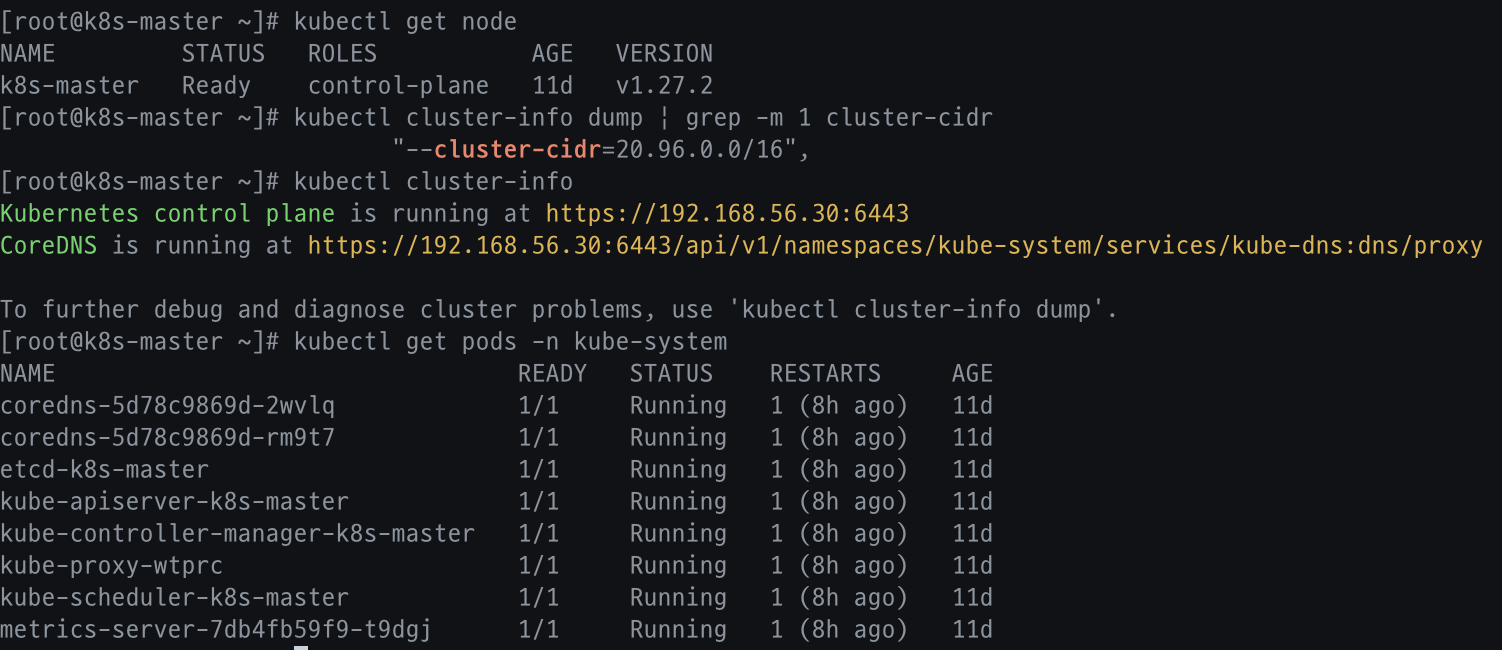Click the terminal cursor on the last line
The image size is (1502, 650).
[x=301, y=647]
